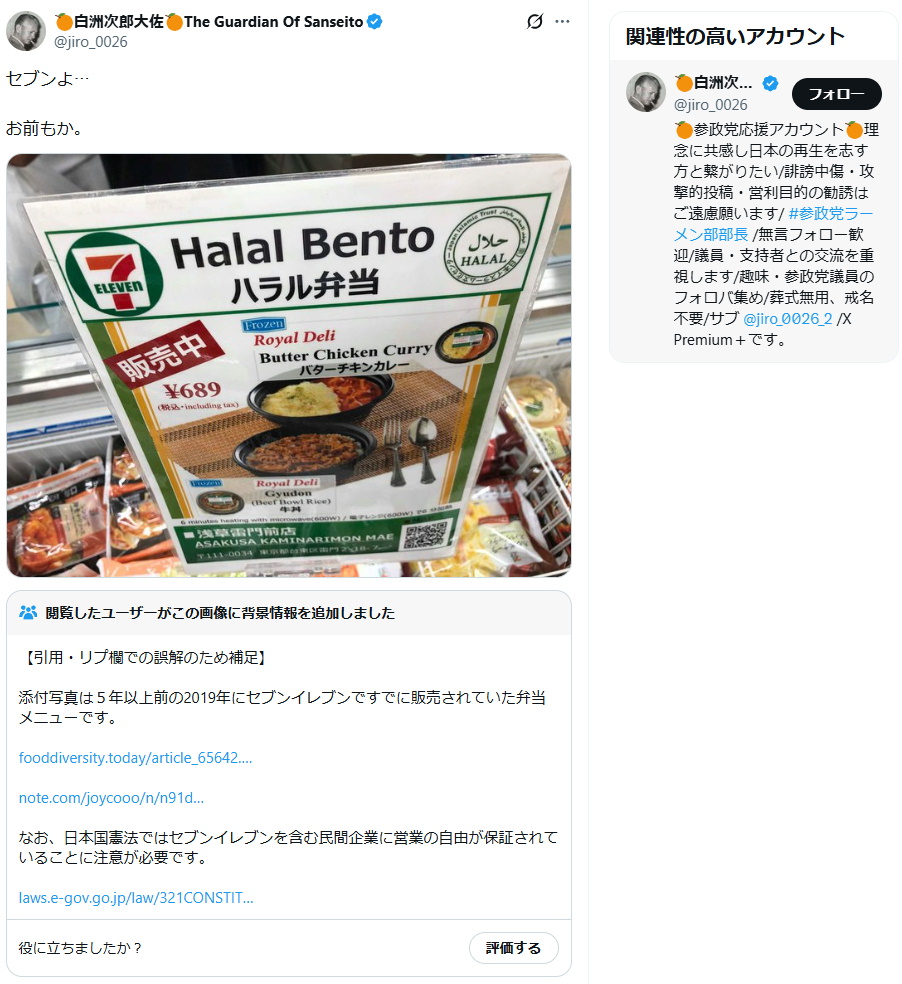Image resolution: width=902 pixels, height=984 pixels.
Task: Click the community notes people icon
Action: pyautogui.click(x=28, y=612)
